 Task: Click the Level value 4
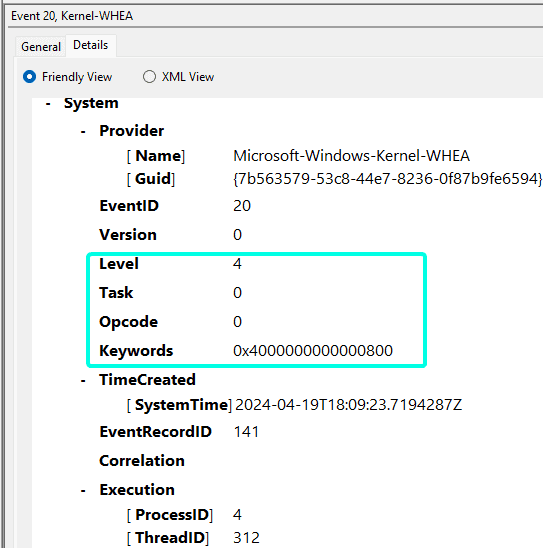click(x=237, y=264)
